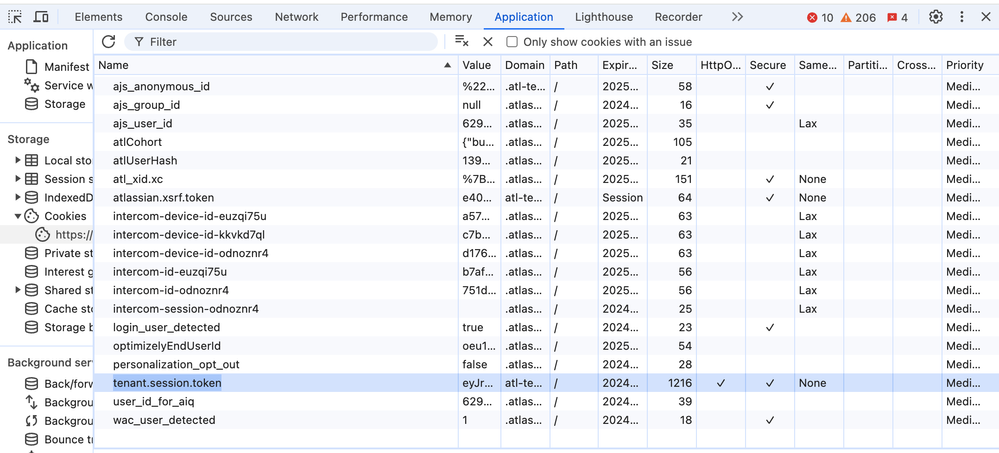Image resolution: width=999 pixels, height=453 pixels.
Task: Click Back/forward cache database icon
Action: click(31, 384)
